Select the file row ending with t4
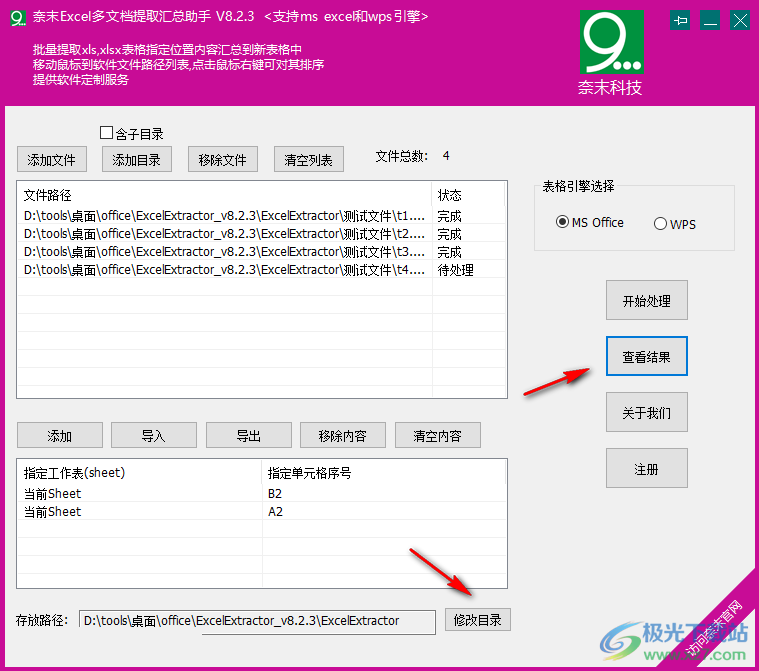This screenshot has height=671, width=759. 262,270
